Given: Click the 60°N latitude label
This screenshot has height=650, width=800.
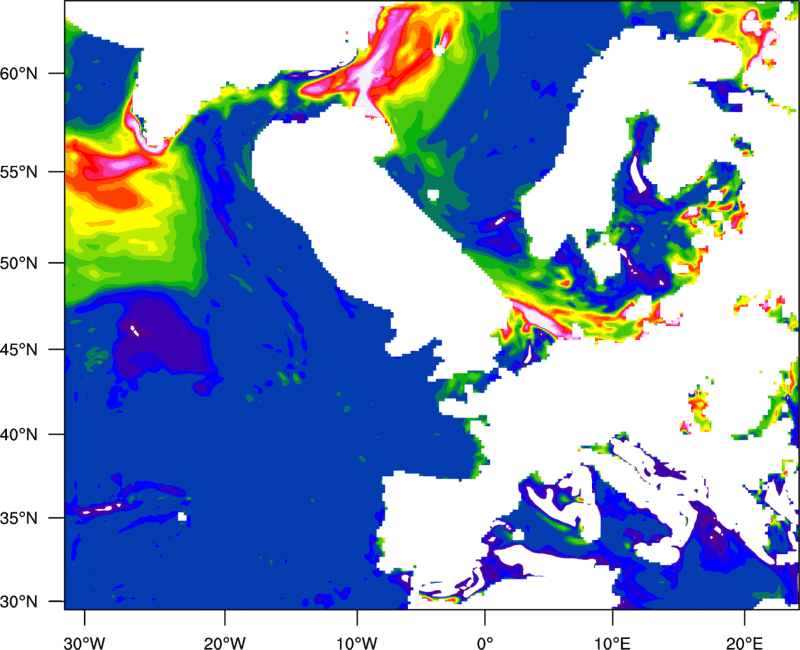Looking at the screenshot, I should click(19, 73).
